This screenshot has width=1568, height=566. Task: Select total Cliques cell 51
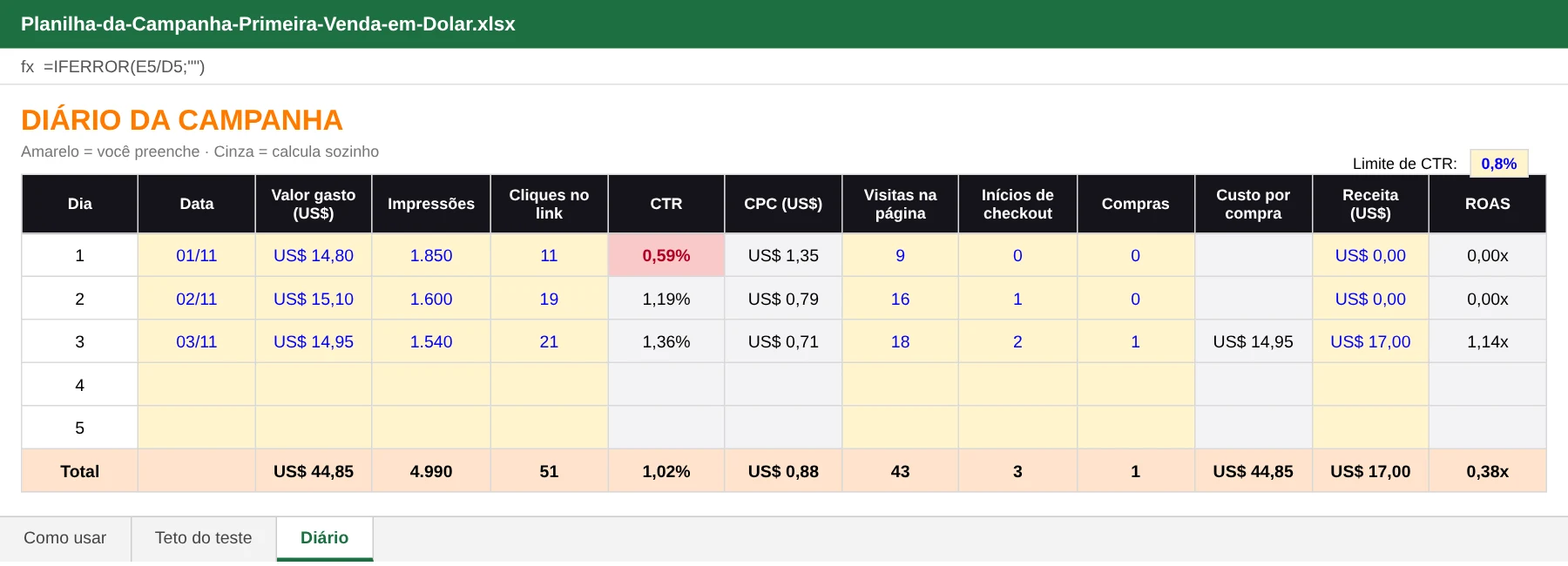549,471
